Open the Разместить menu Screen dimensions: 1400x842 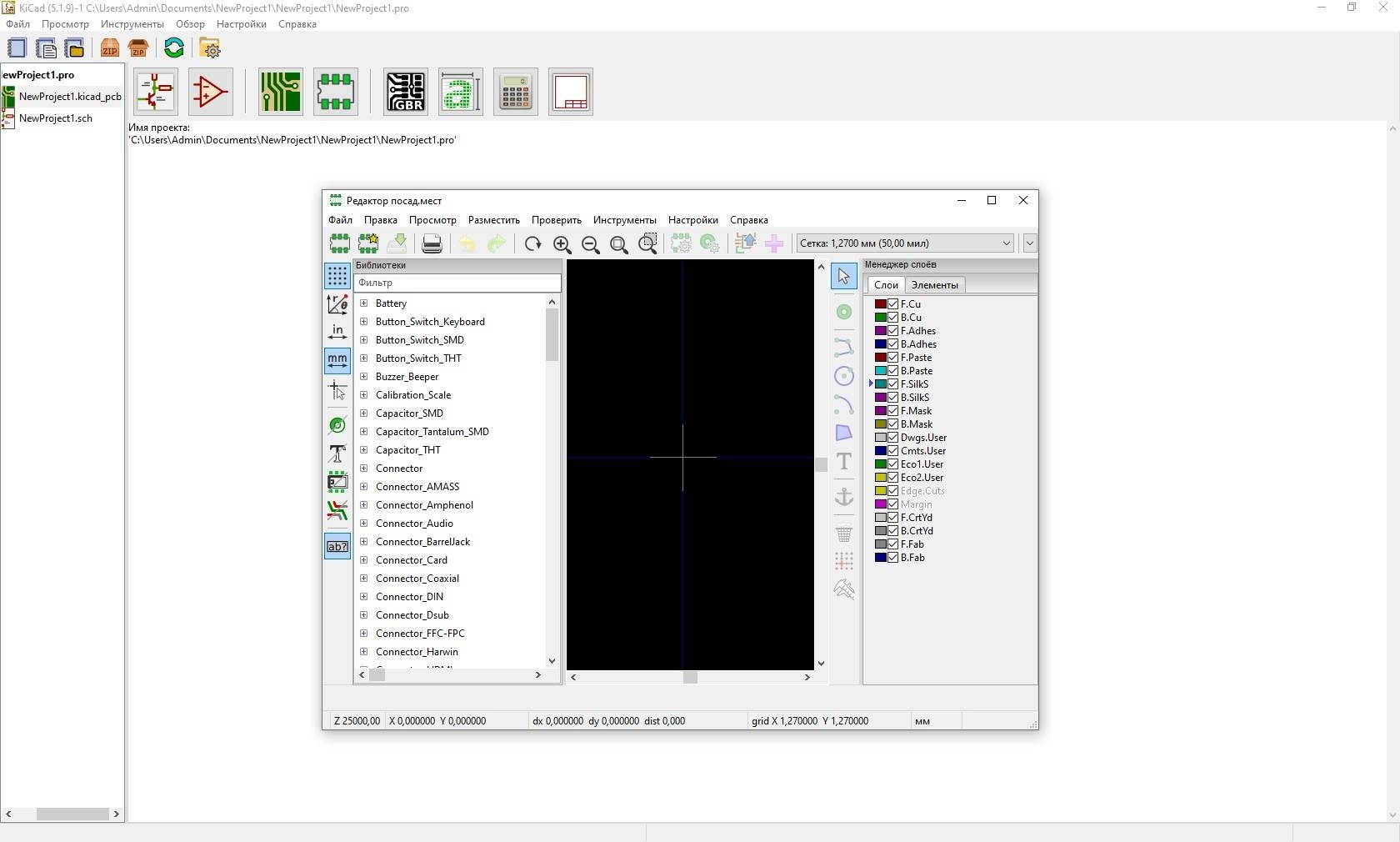point(494,220)
